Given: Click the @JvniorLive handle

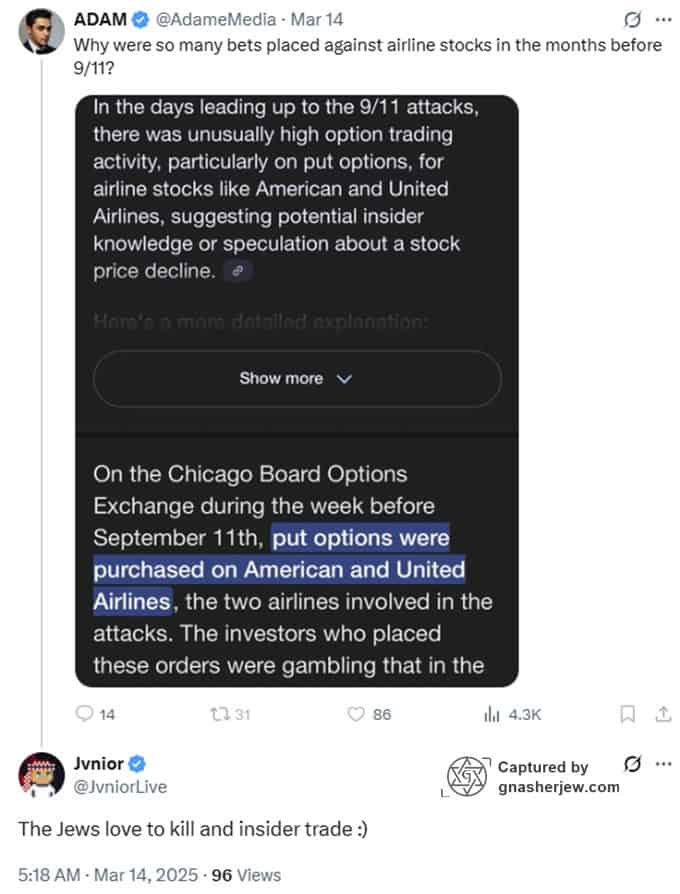Looking at the screenshot, I should (121, 786).
